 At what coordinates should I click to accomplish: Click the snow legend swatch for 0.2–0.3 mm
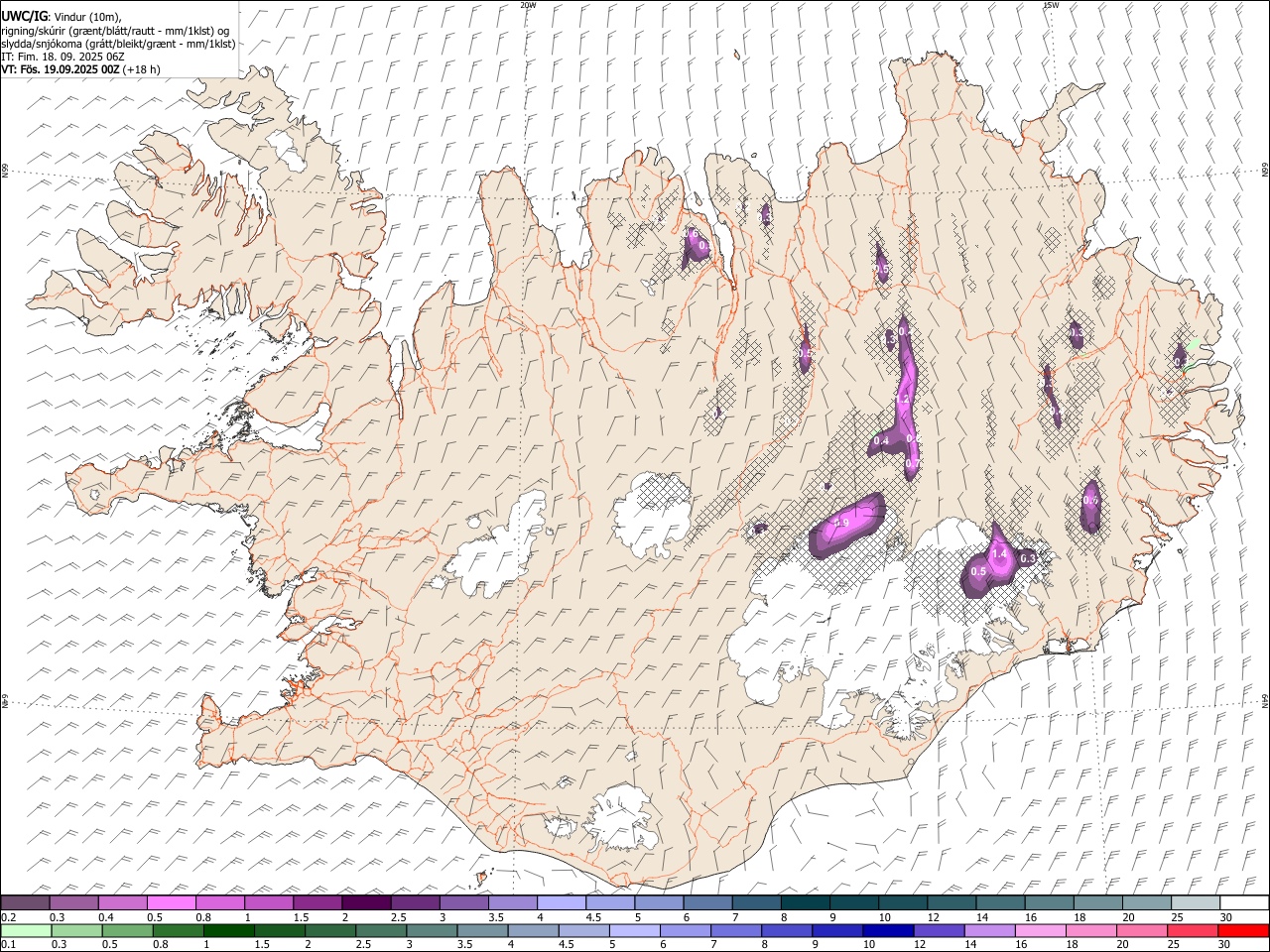26,902
